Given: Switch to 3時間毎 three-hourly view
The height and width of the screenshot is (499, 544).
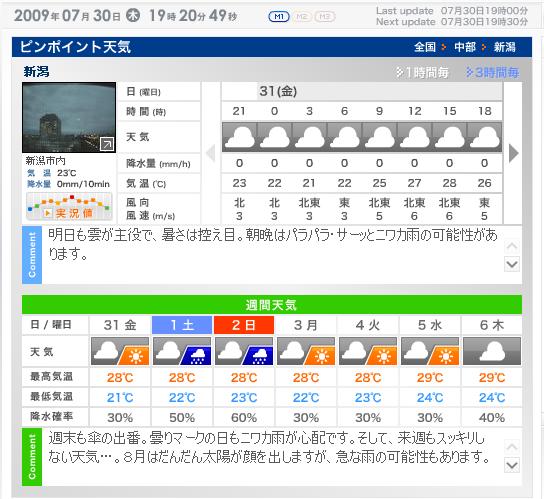Looking at the screenshot, I should (x=492, y=72).
